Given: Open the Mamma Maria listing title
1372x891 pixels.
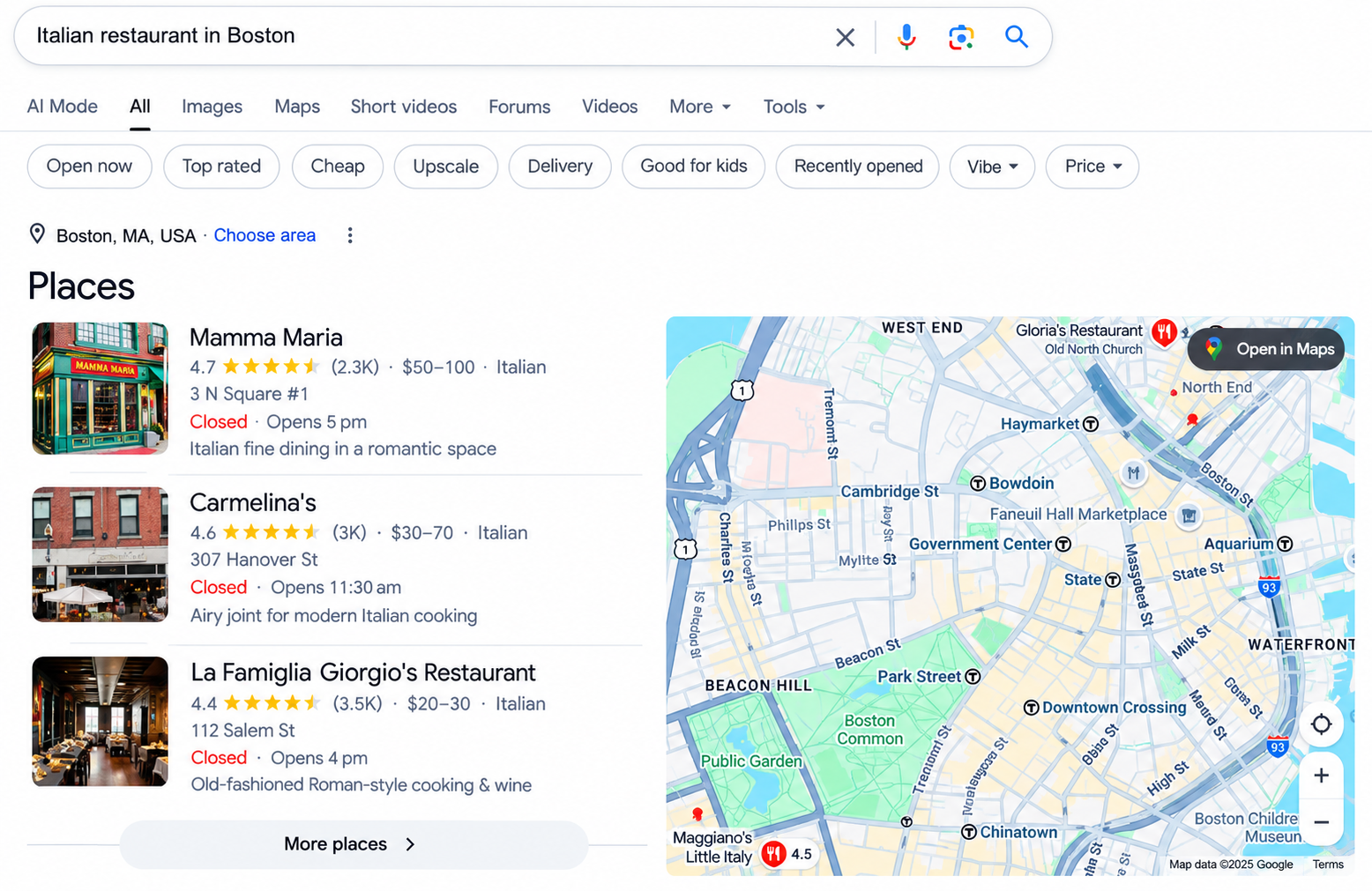Looking at the screenshot, I should pyautogui.click(x=266, y=338).
